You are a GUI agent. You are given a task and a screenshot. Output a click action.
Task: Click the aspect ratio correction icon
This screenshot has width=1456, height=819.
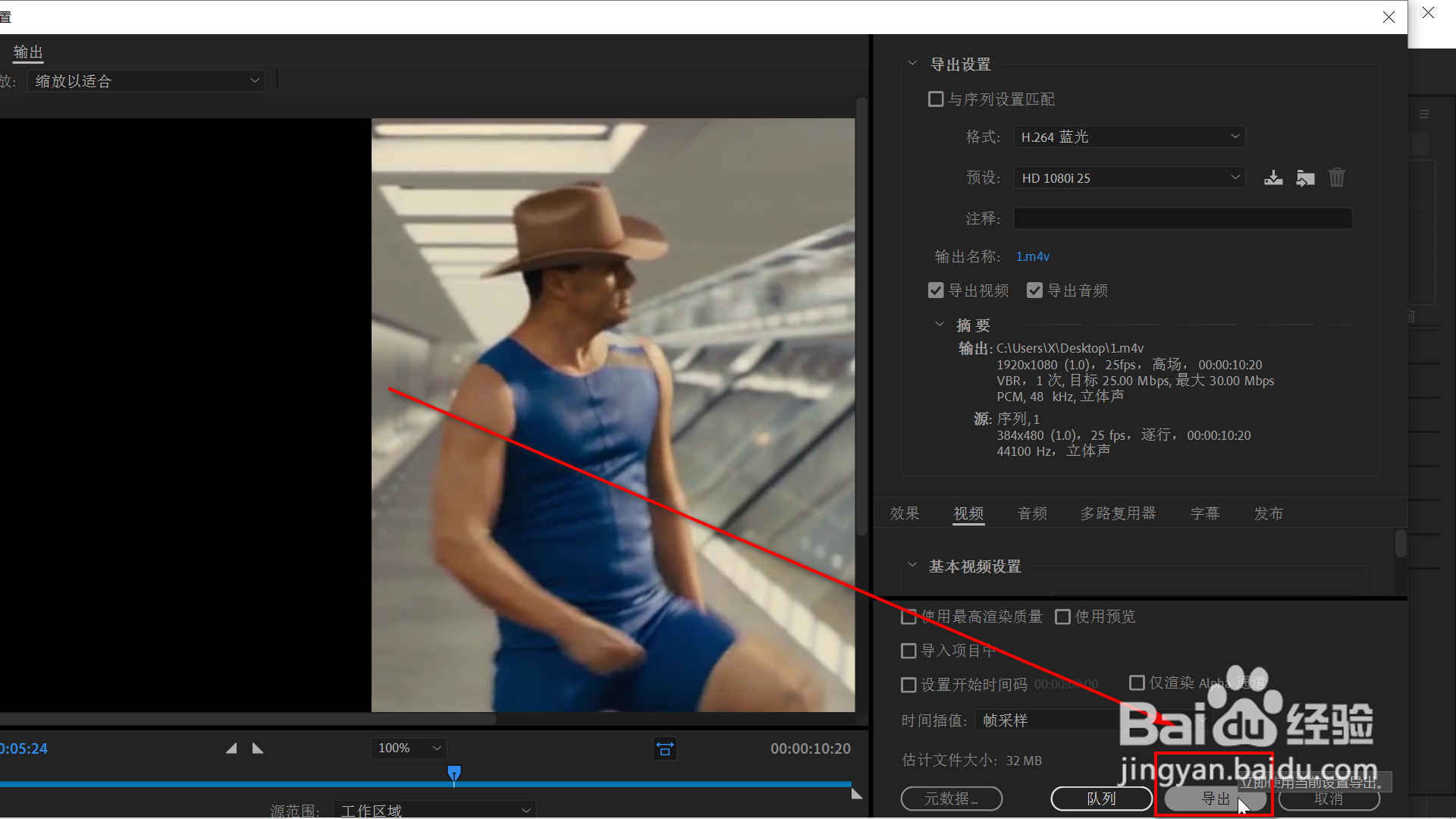point(665,748)
